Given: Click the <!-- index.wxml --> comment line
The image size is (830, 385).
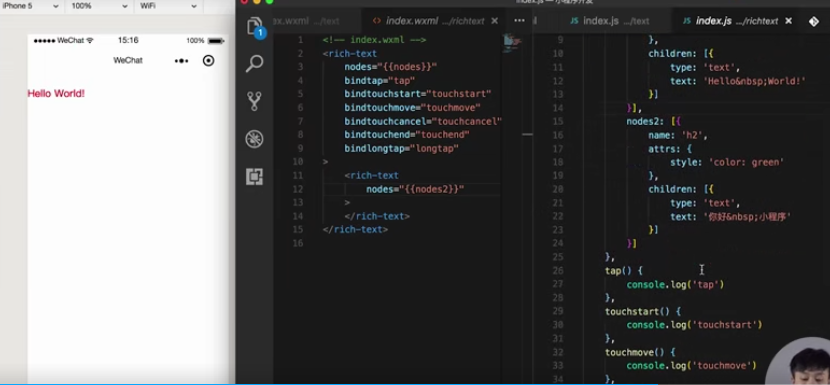Looking at the screenshot, I should 374,40.
